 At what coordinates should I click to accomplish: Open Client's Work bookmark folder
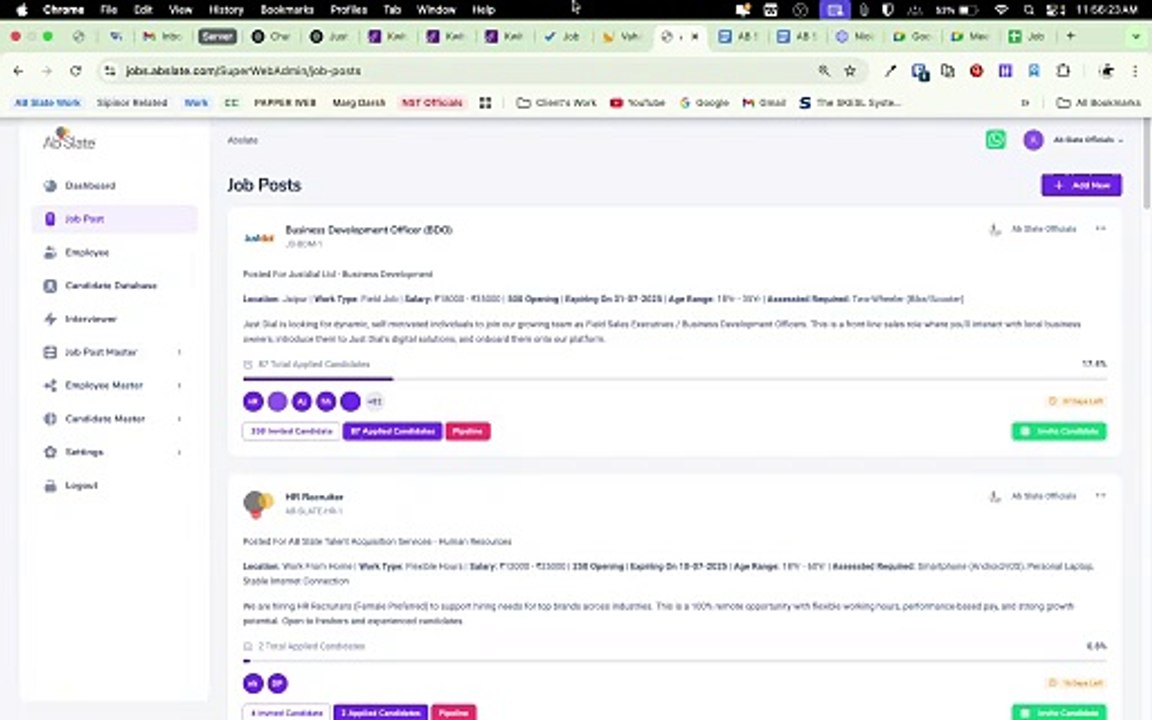556,103
